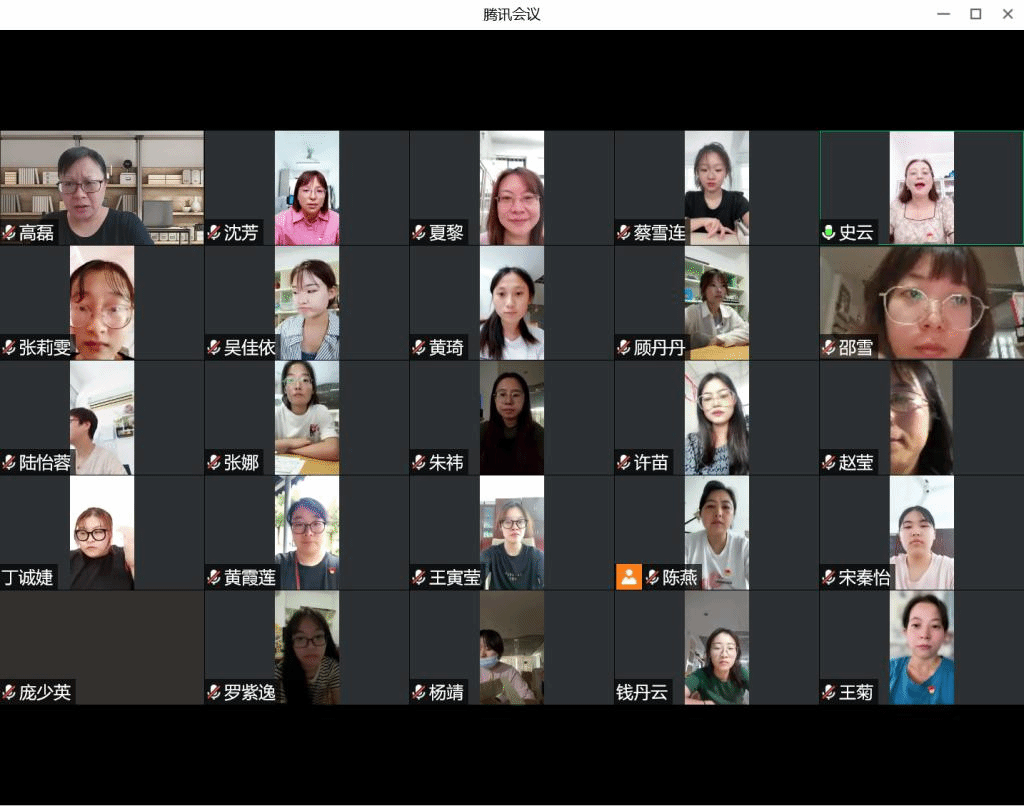Click the muted mic icon beside 朱祎
Image resolution: width=1024 pixels, height=806 pixels.
click(x=419, y=462)
